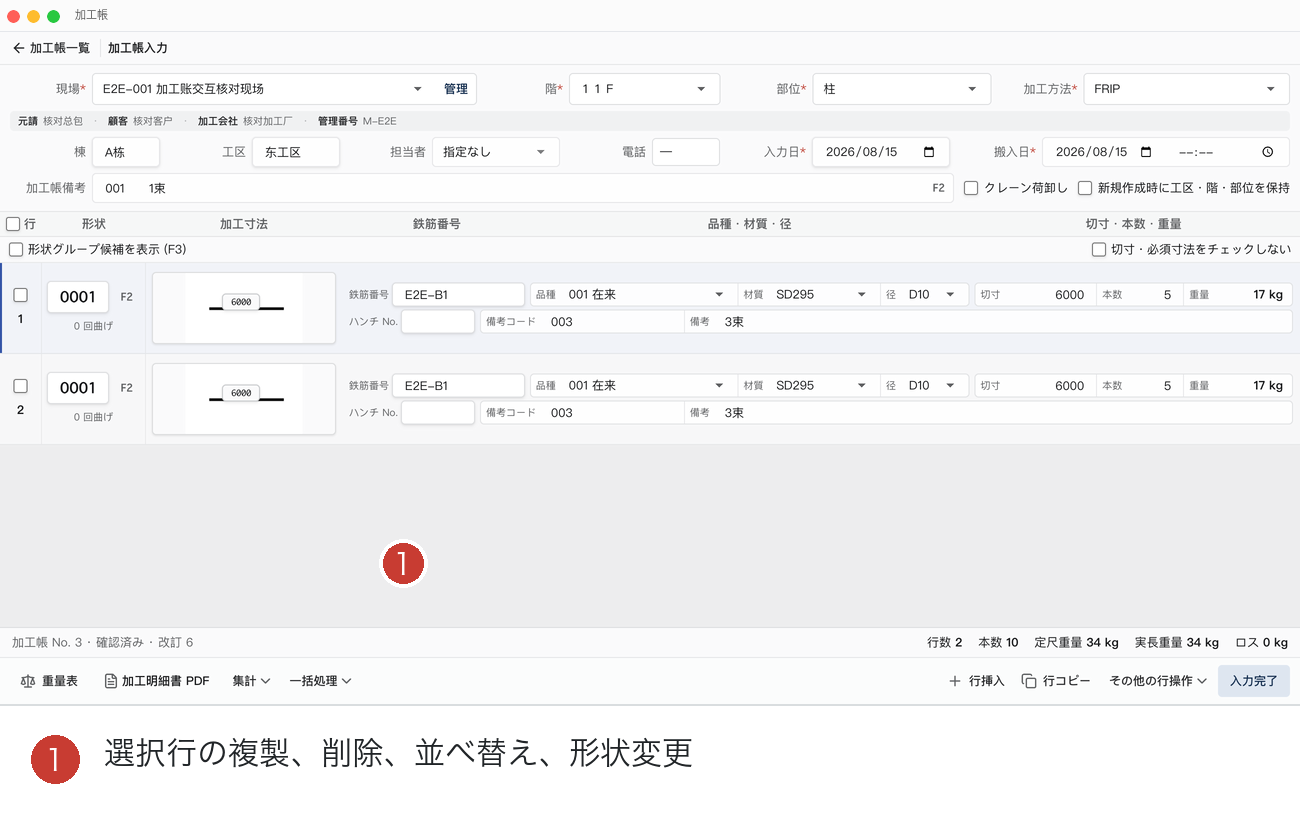Click row 2 shape code 0001 box
1300x814 pixels.
pyautogui.click(x=78, y=388)
